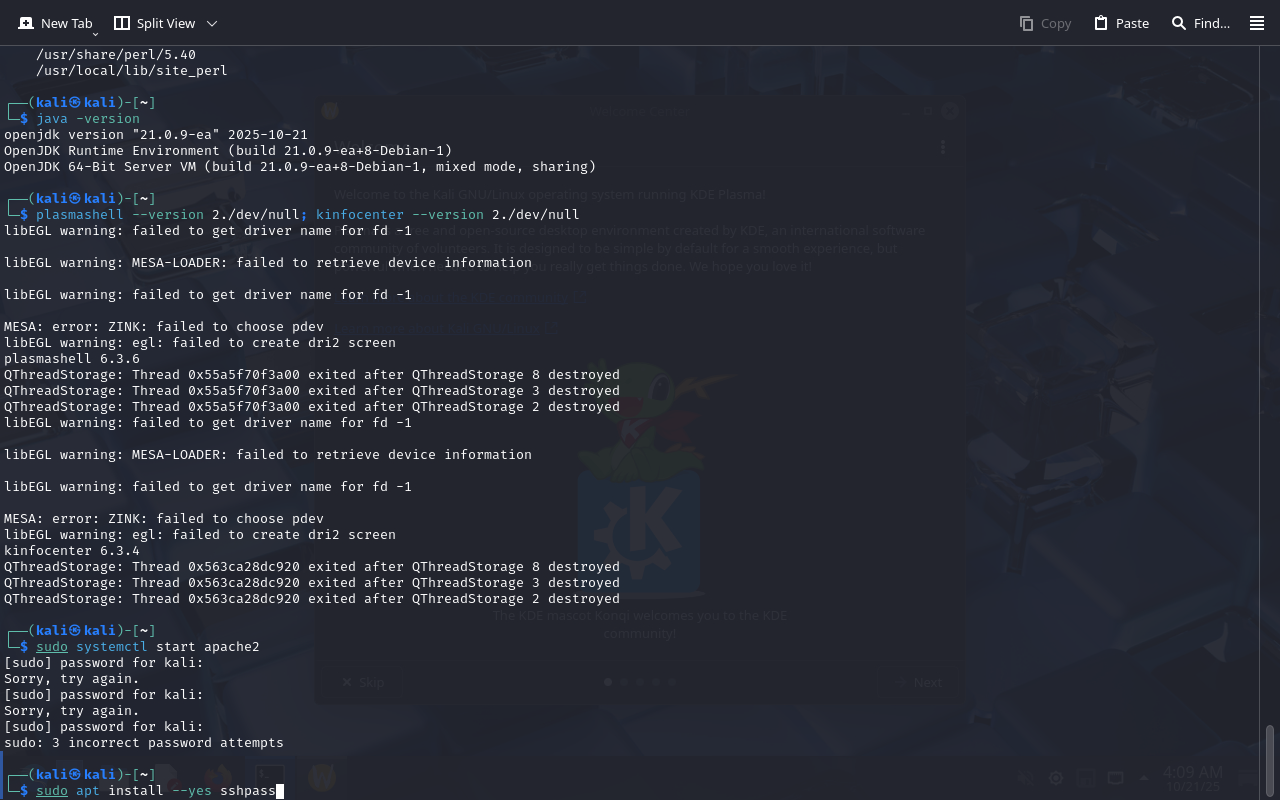Click the Copy toolbar button
This screenshot has width=1280, height=800.
1045,23
